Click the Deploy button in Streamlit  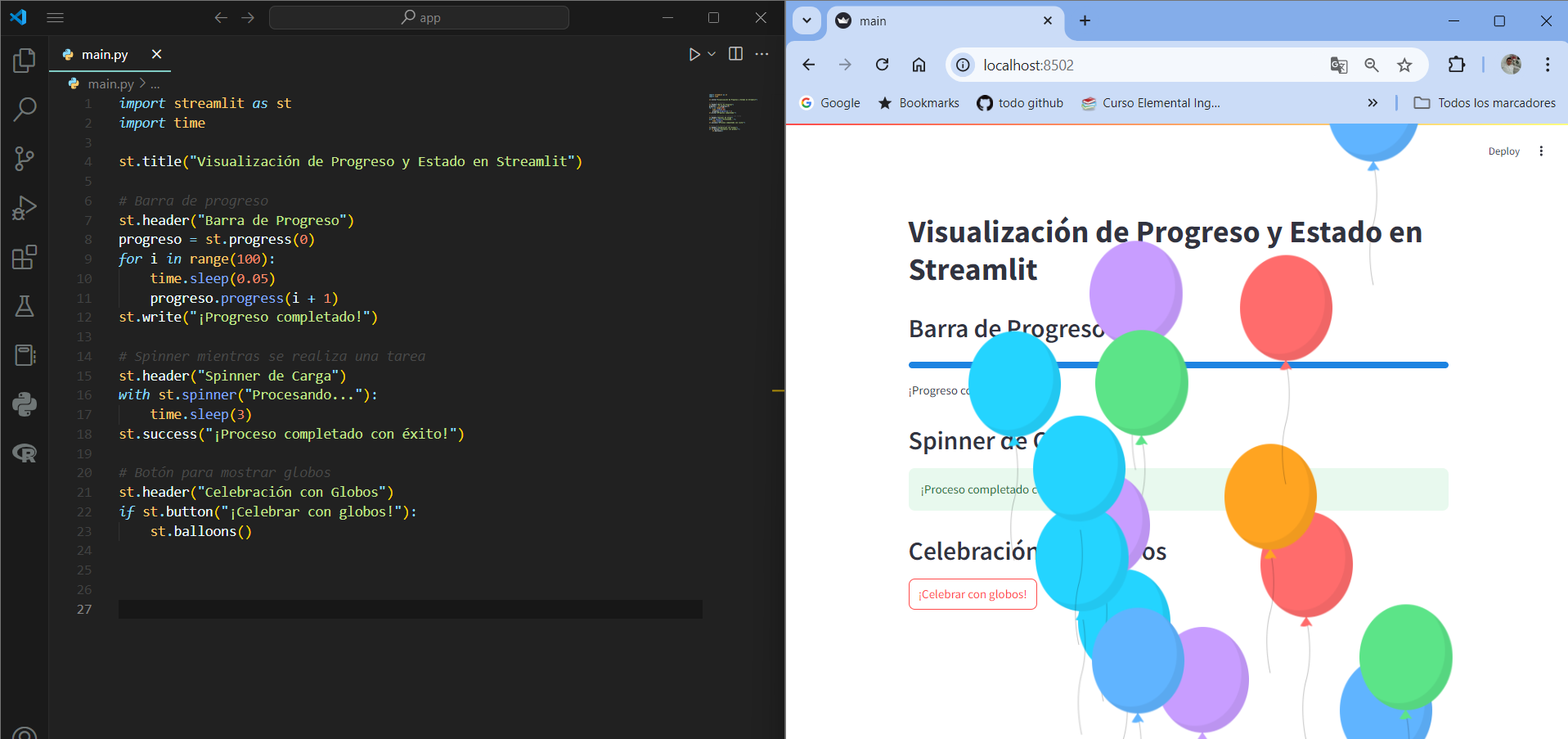tap(1503, 151)
